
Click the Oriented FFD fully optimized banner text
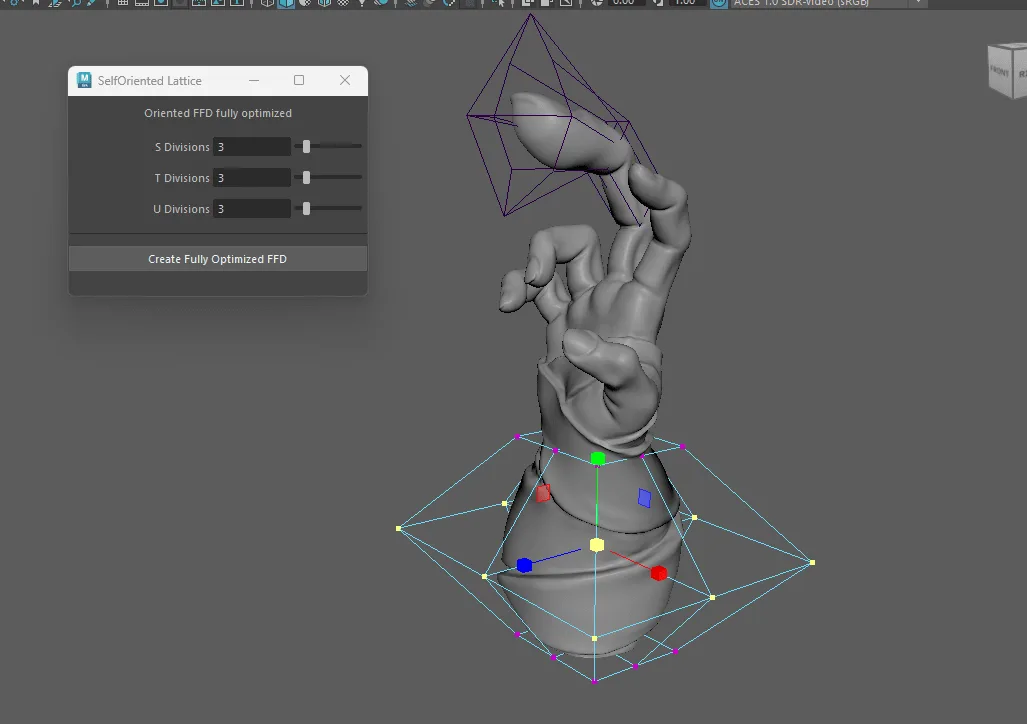click(x=217, y=113)
